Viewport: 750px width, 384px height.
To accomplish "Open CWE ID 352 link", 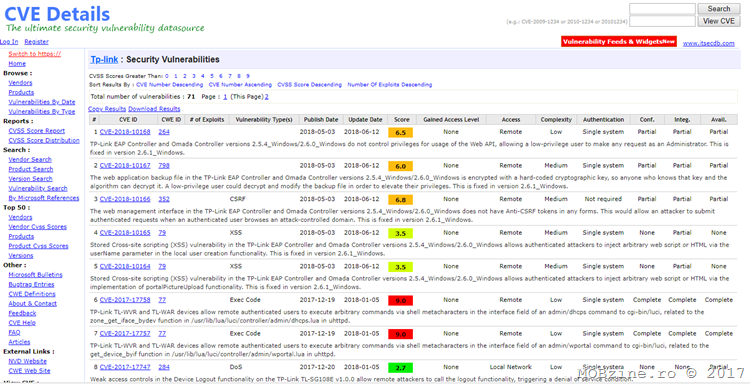I will [164, 199].
